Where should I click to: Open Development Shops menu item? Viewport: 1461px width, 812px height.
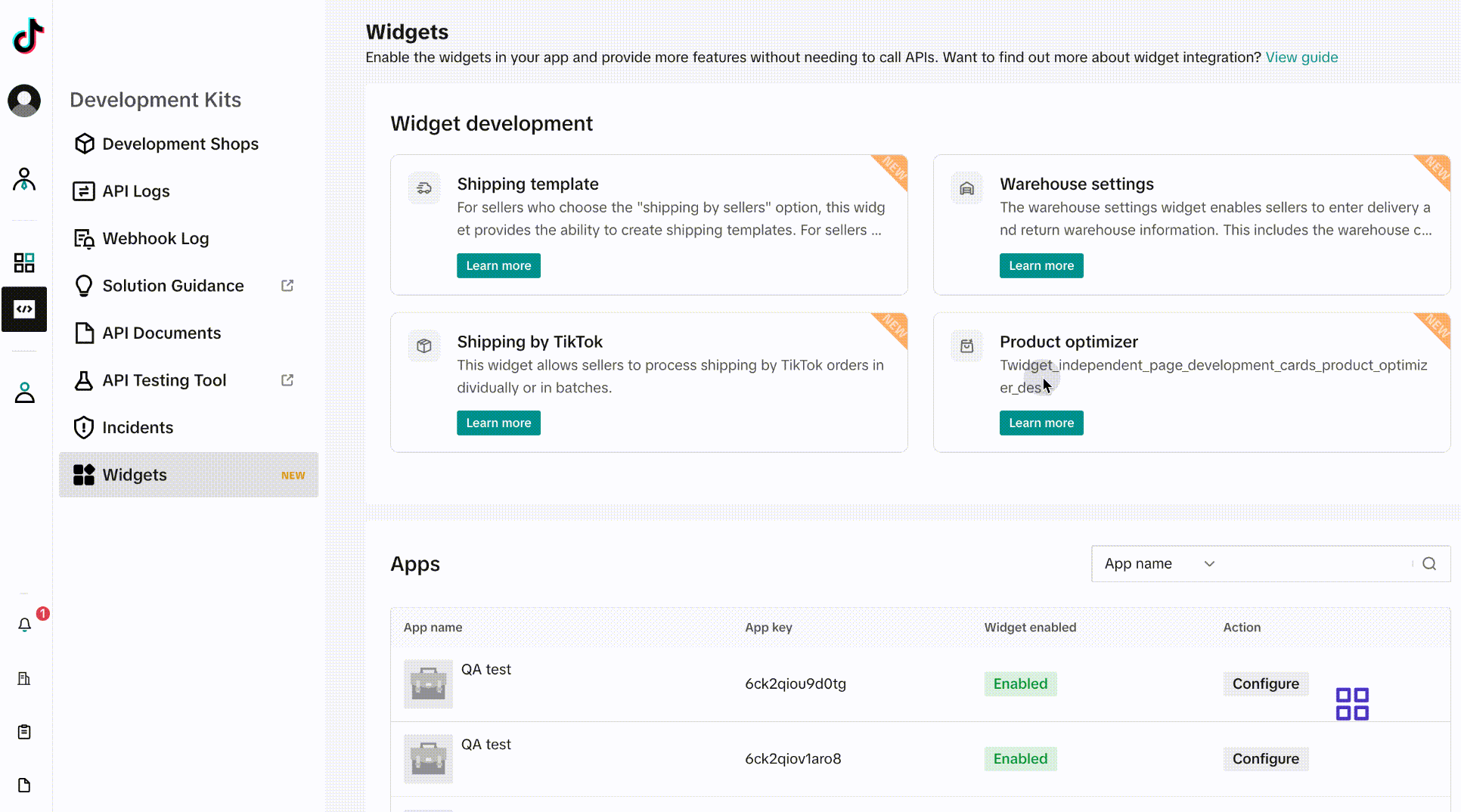pyautogui.click(x=189, y=144)
